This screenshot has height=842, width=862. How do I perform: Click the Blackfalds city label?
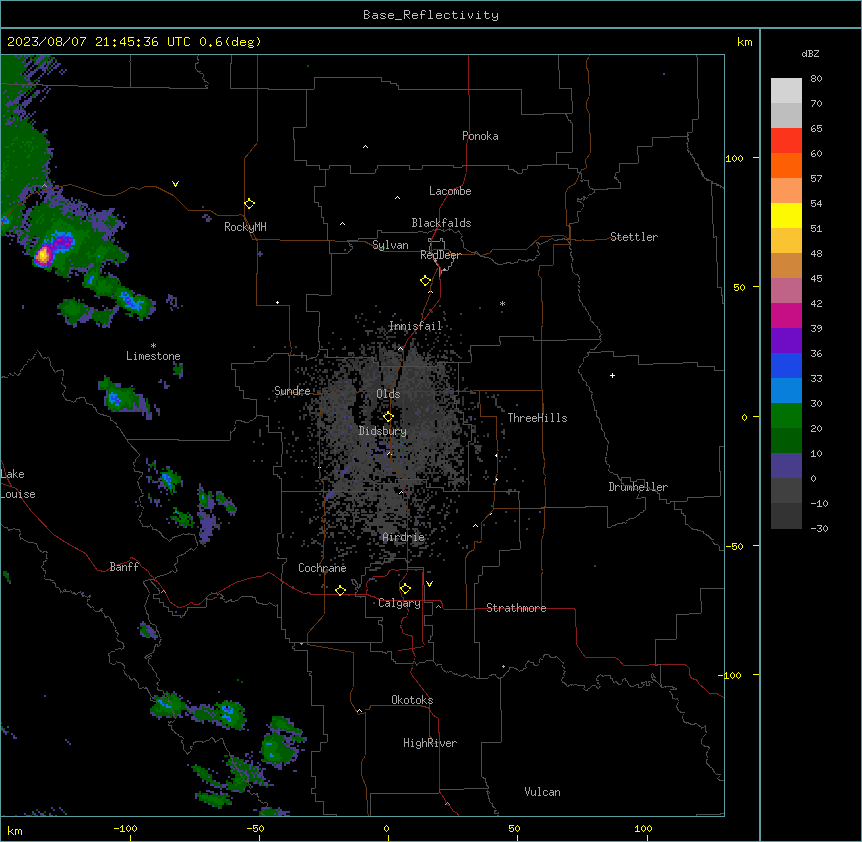click(441, 223)
